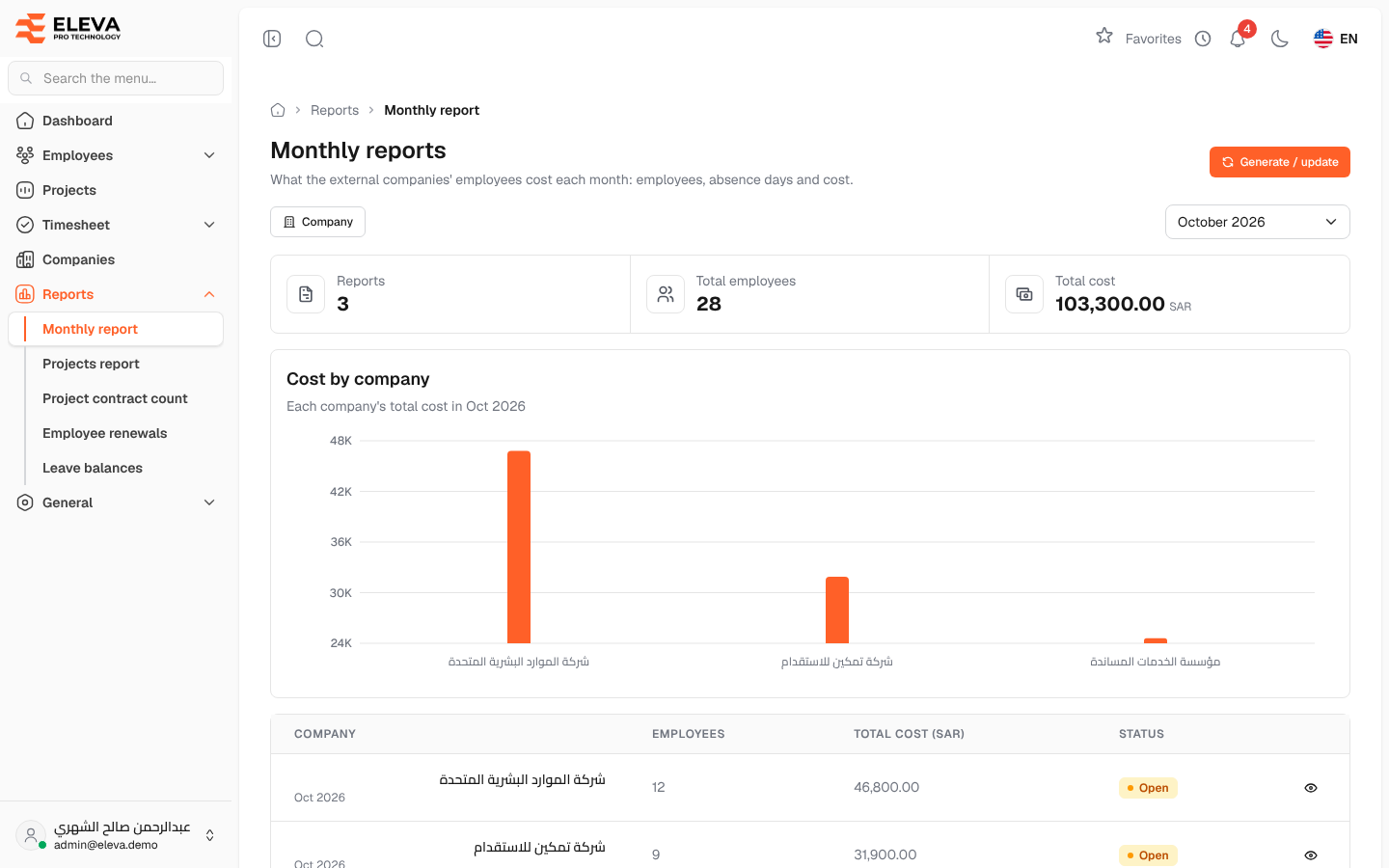Open Project contract count menu item
1389x868 pixels.
tap(115, 398)
